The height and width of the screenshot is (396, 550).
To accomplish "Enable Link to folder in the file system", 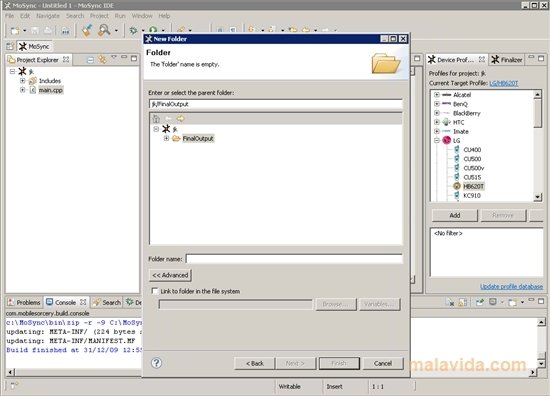I will click(x=155, y=291).
